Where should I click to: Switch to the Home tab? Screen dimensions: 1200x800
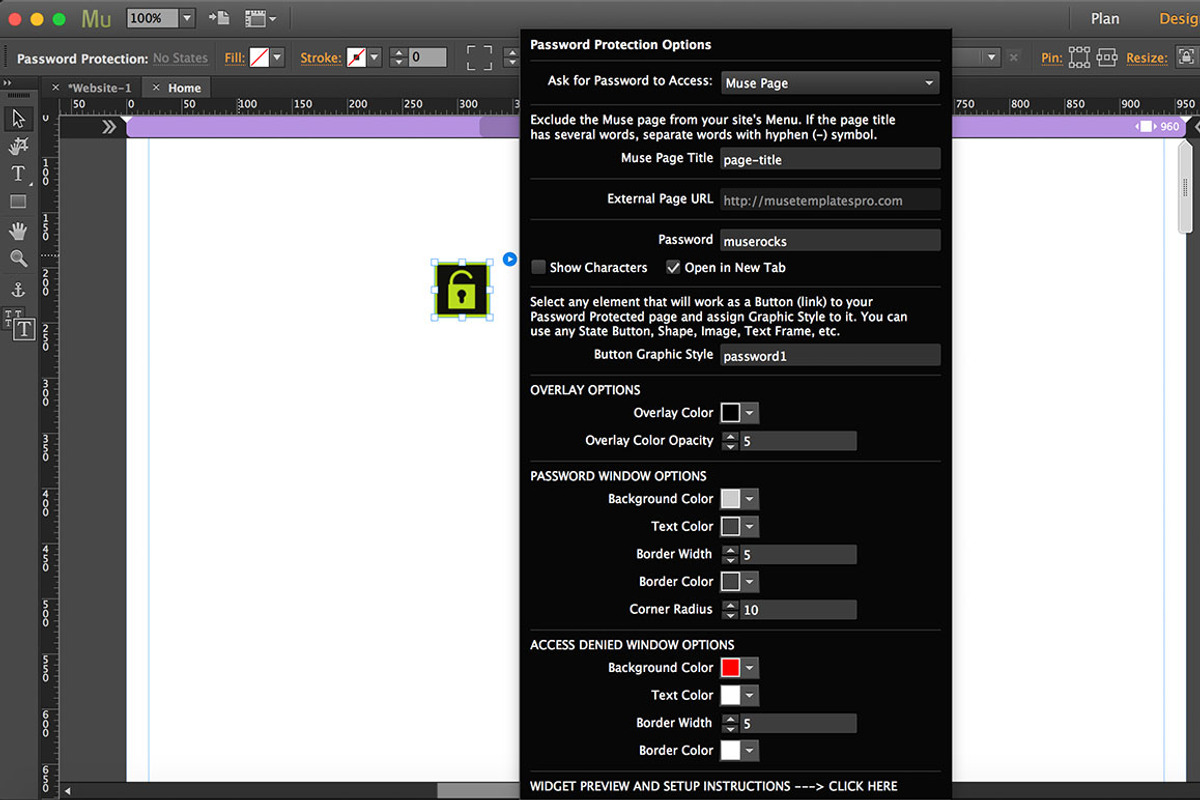click(184, 88)
